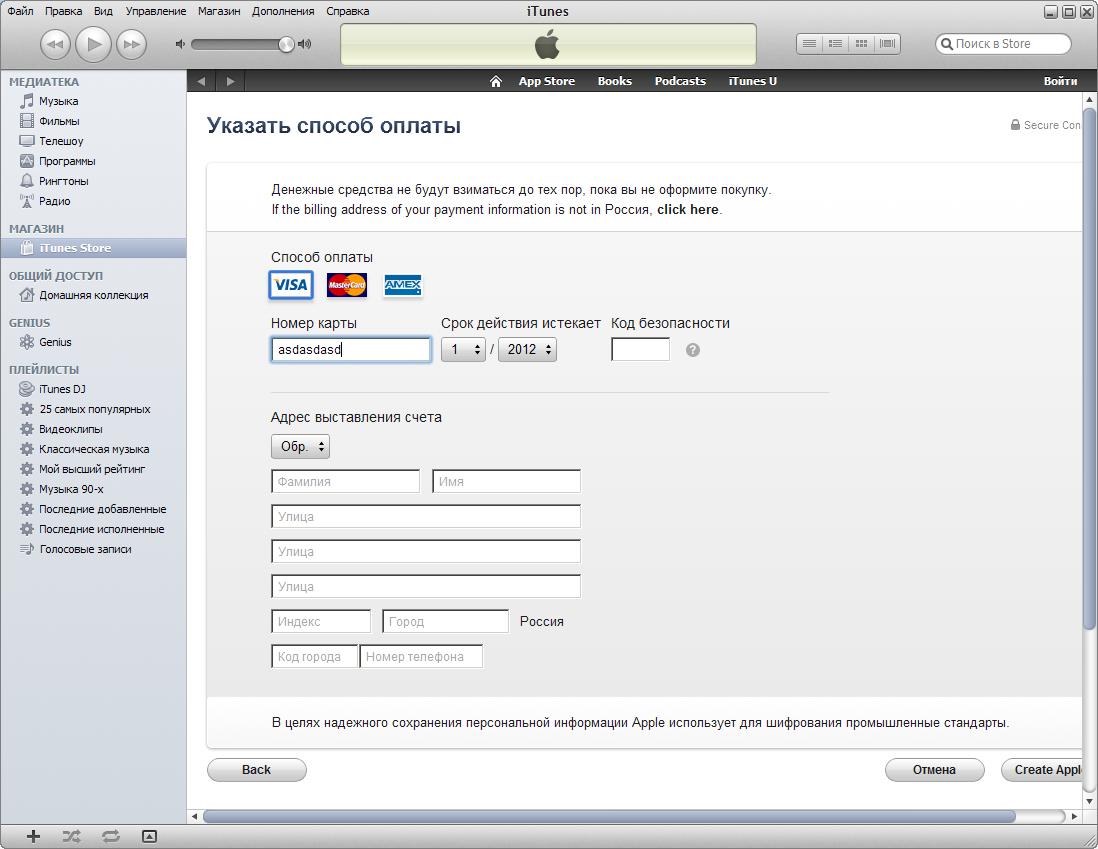Open the Файл menu
This screenshot has width=1098, height=849.
click(20, 11)
